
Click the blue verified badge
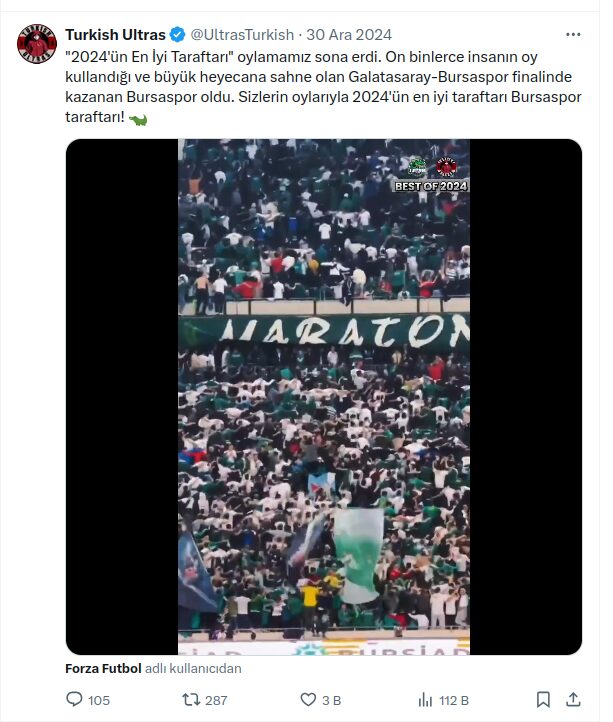tap(177, 35)
